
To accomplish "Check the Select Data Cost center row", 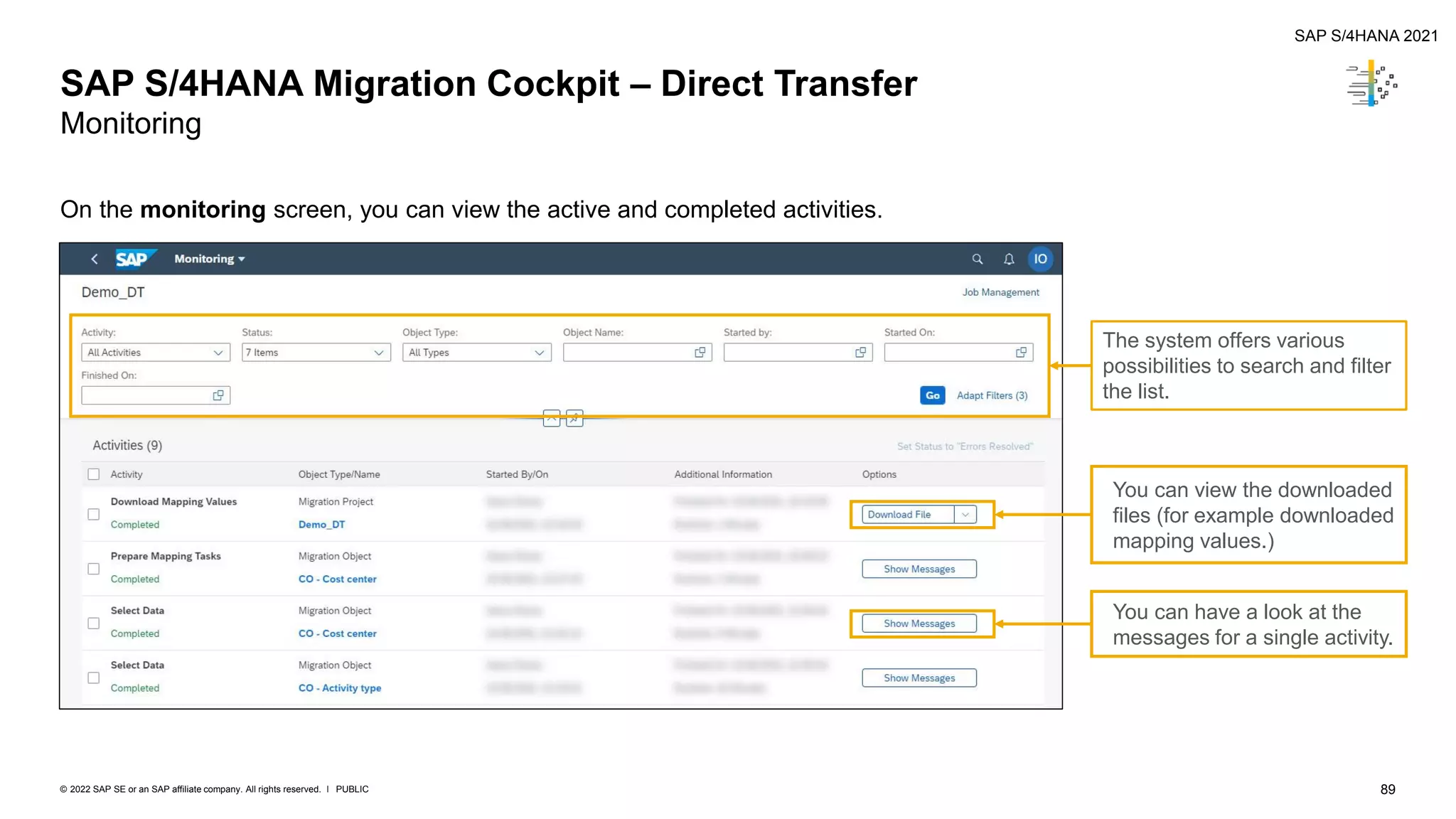I will coord(94,623).
